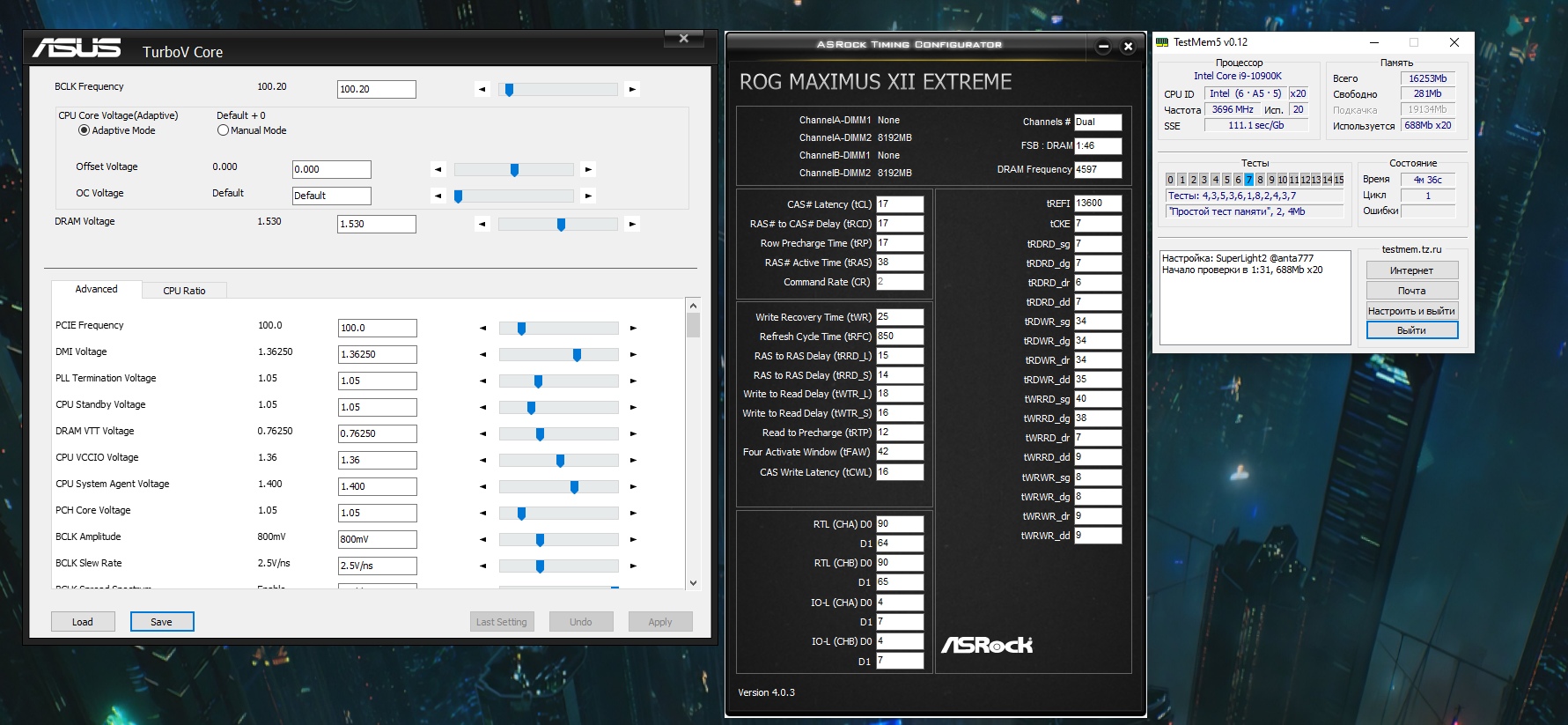1568x725 pixels.
Task: Click the Advanced list scroll-down arrow
Action: click(x=694, y=582)
